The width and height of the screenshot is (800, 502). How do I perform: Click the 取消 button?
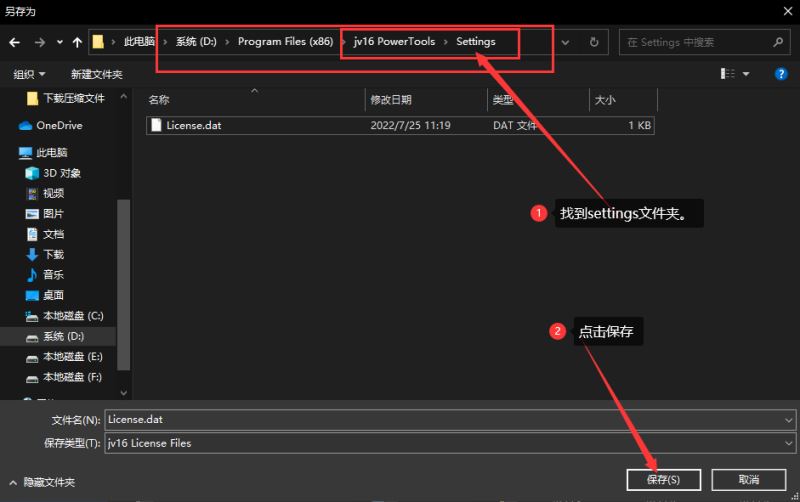pos(748,480)
